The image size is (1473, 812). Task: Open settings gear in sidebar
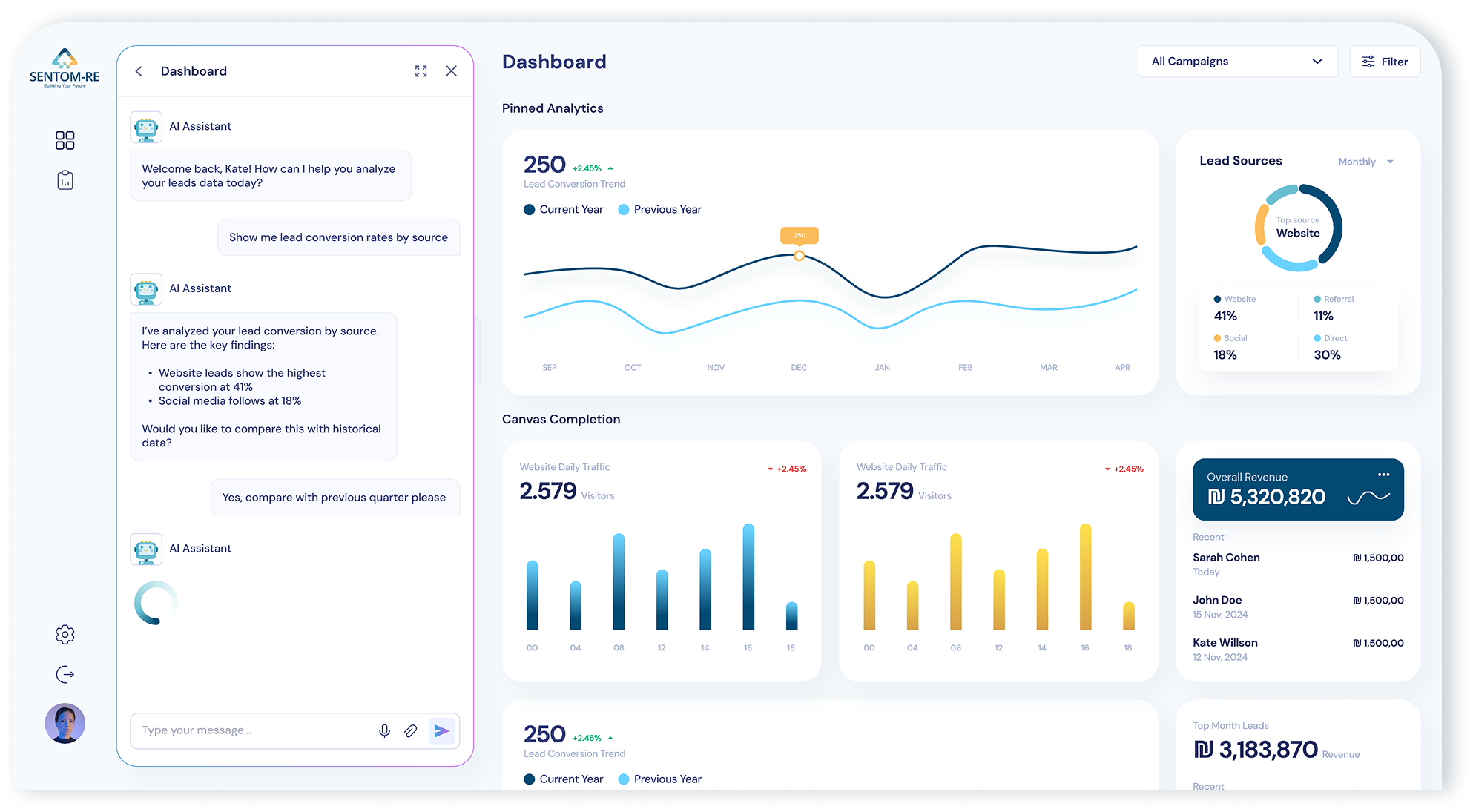(65, 634)
